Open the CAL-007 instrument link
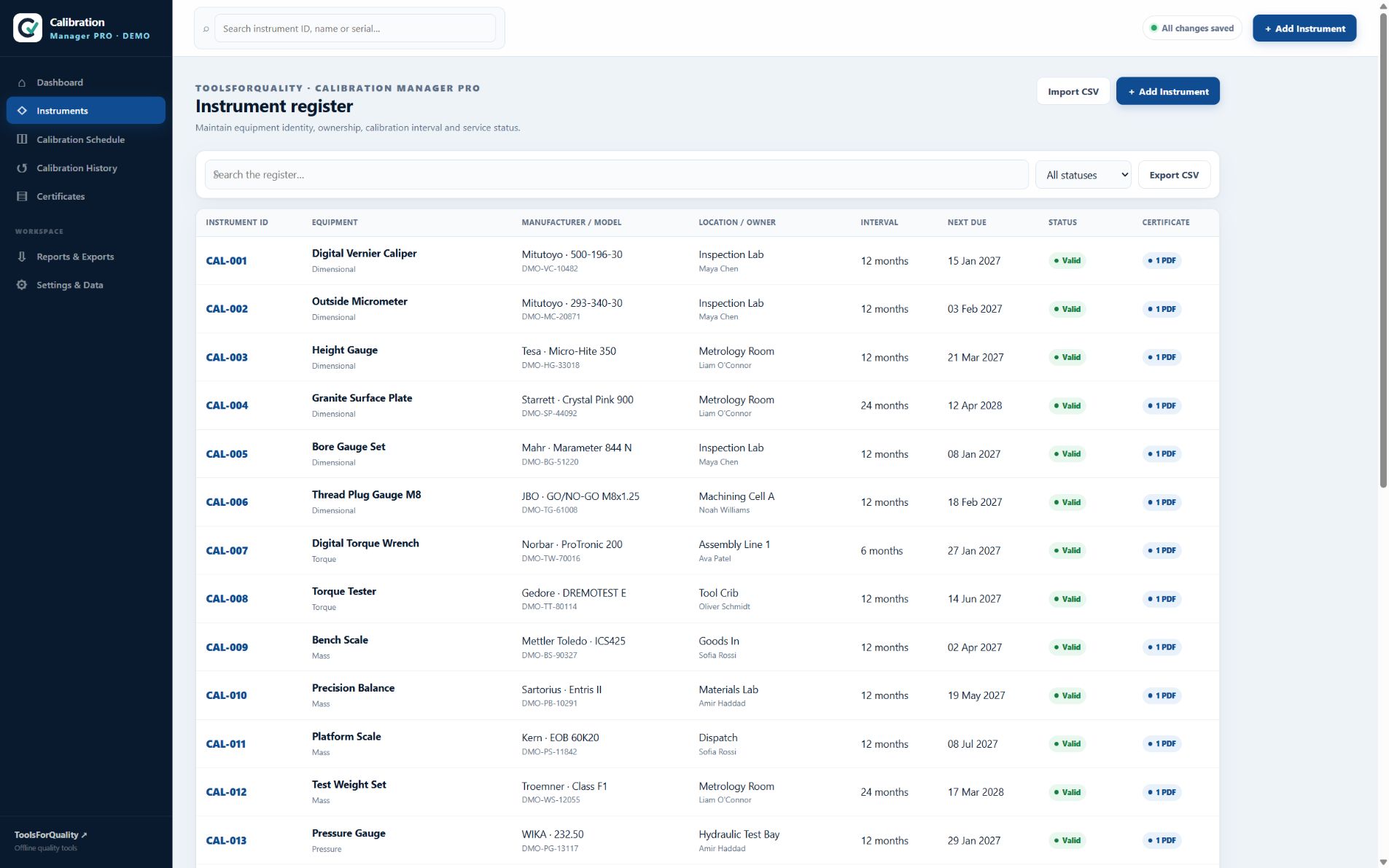 (x=227, y=550)
